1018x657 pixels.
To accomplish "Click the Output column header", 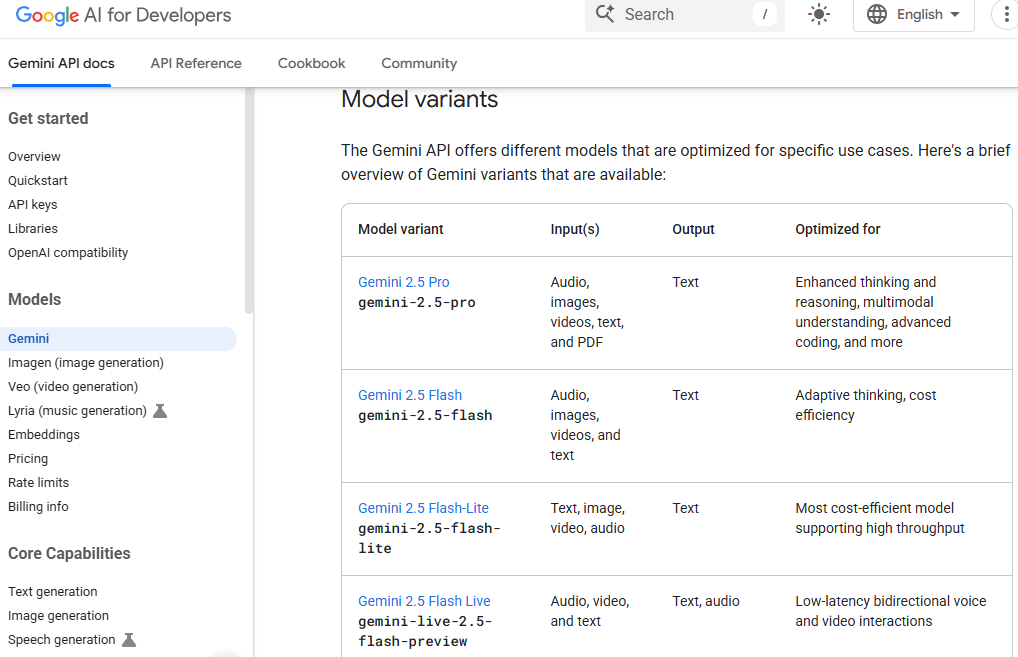I will pos(693,229).
